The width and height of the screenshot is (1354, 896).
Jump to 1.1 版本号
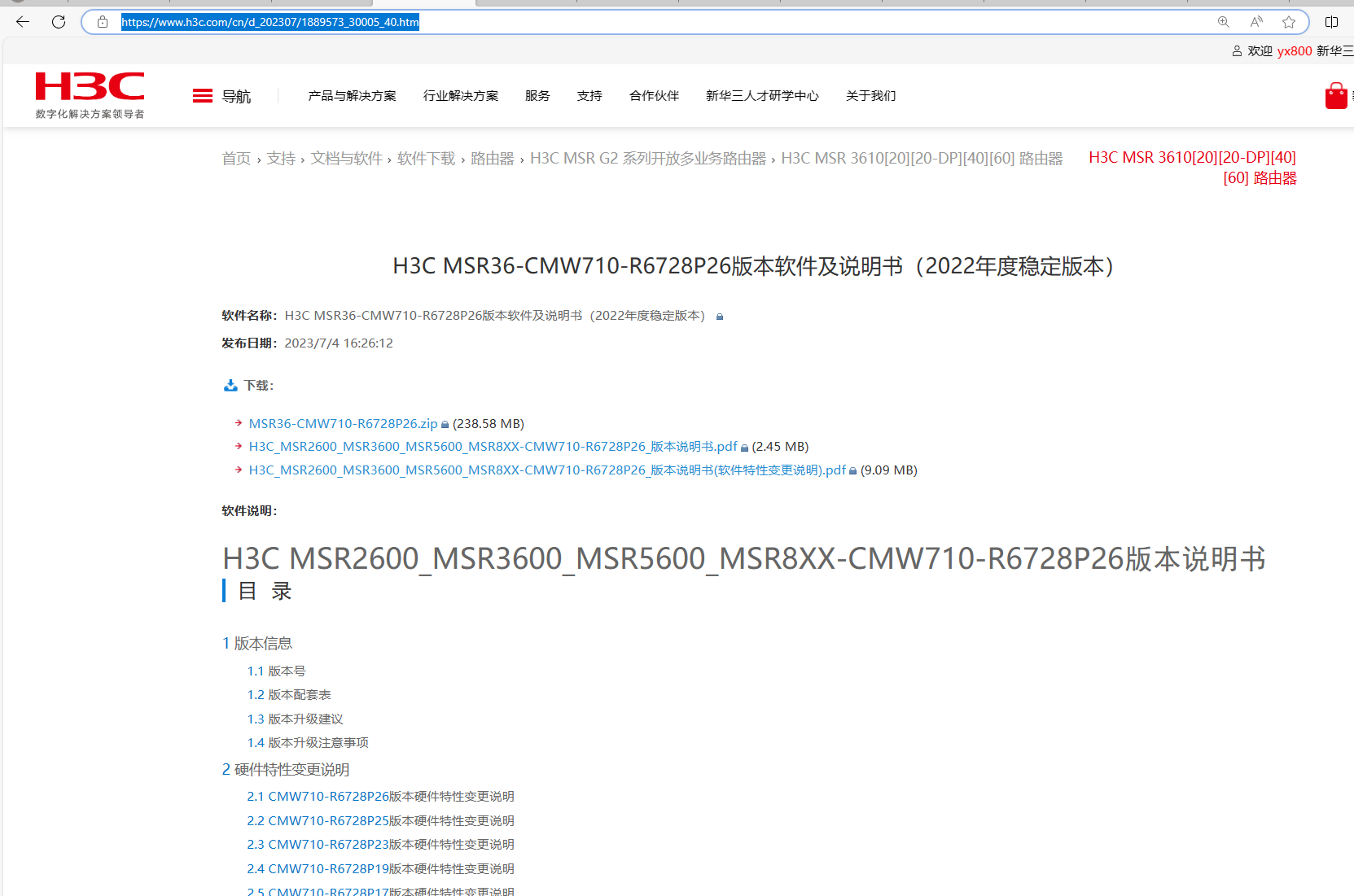(x=277, y=671)
